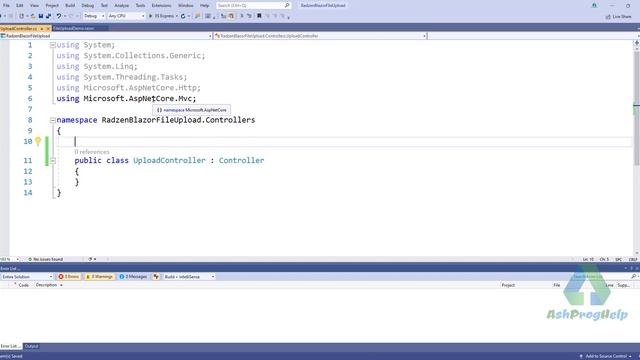The image size is (640, 360).
Task: Open the IIS Express launch options arrow
Action: click(x=177, y=16)
